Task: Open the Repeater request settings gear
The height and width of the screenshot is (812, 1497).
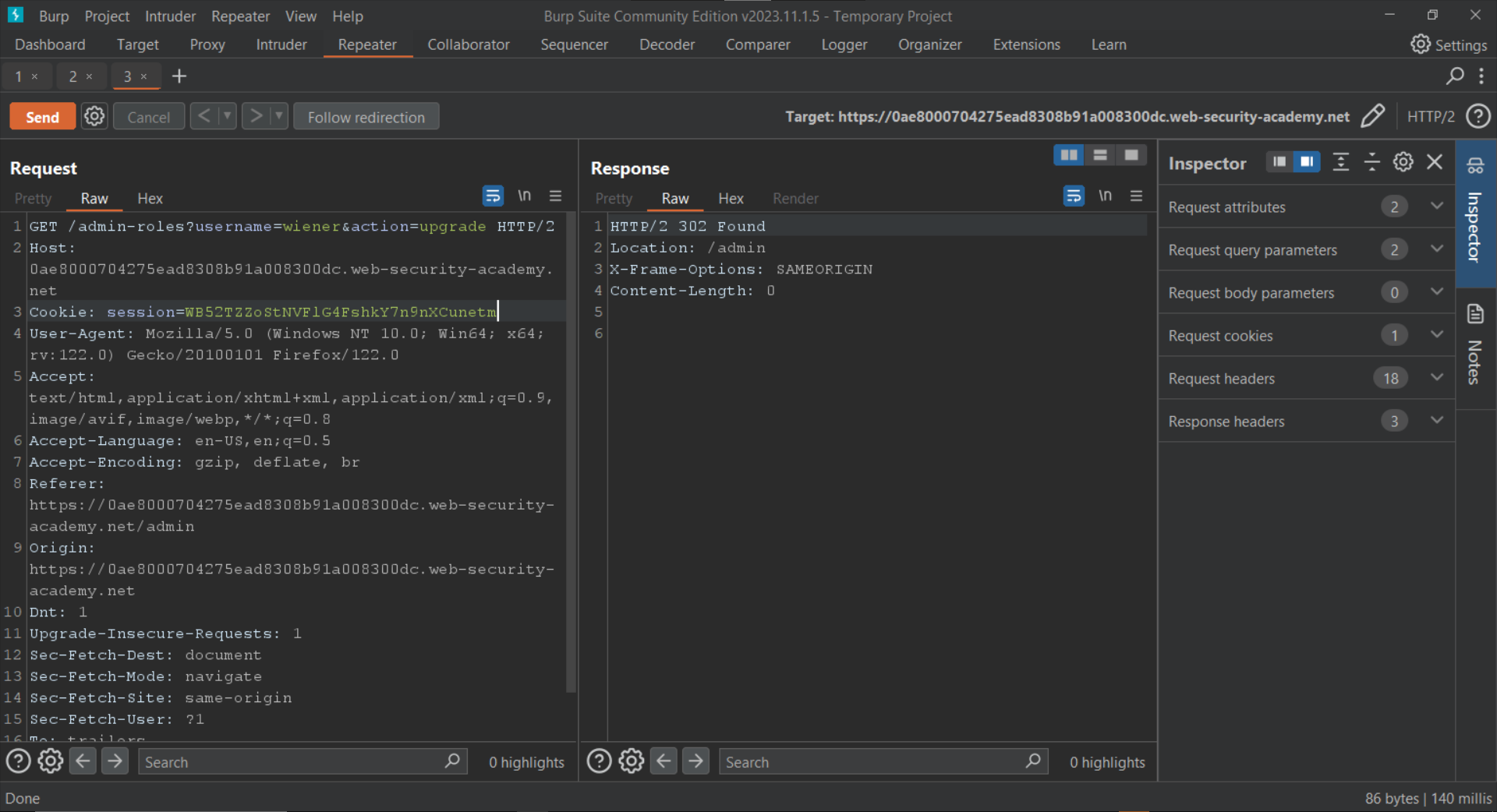Action: (94, 116)
